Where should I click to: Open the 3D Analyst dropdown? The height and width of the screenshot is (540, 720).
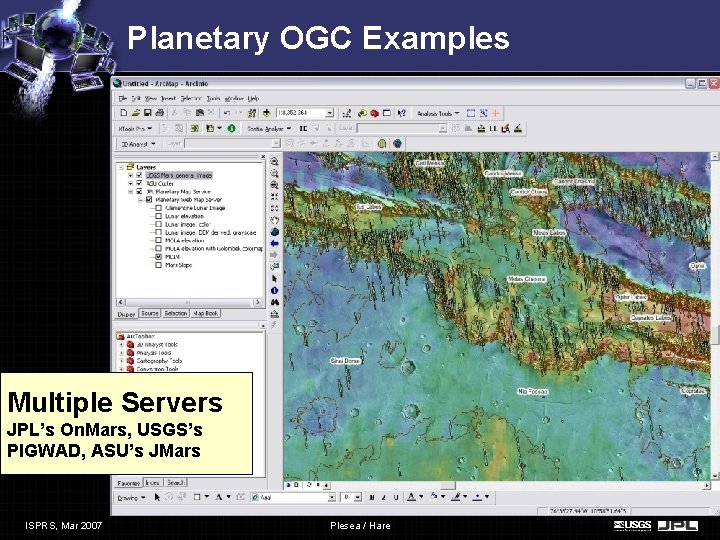tap(138, 144)
